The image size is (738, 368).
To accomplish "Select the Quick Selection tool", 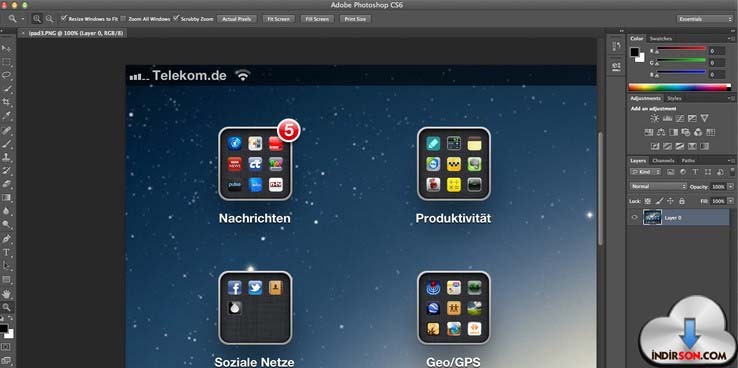I will tap(6, 88).
